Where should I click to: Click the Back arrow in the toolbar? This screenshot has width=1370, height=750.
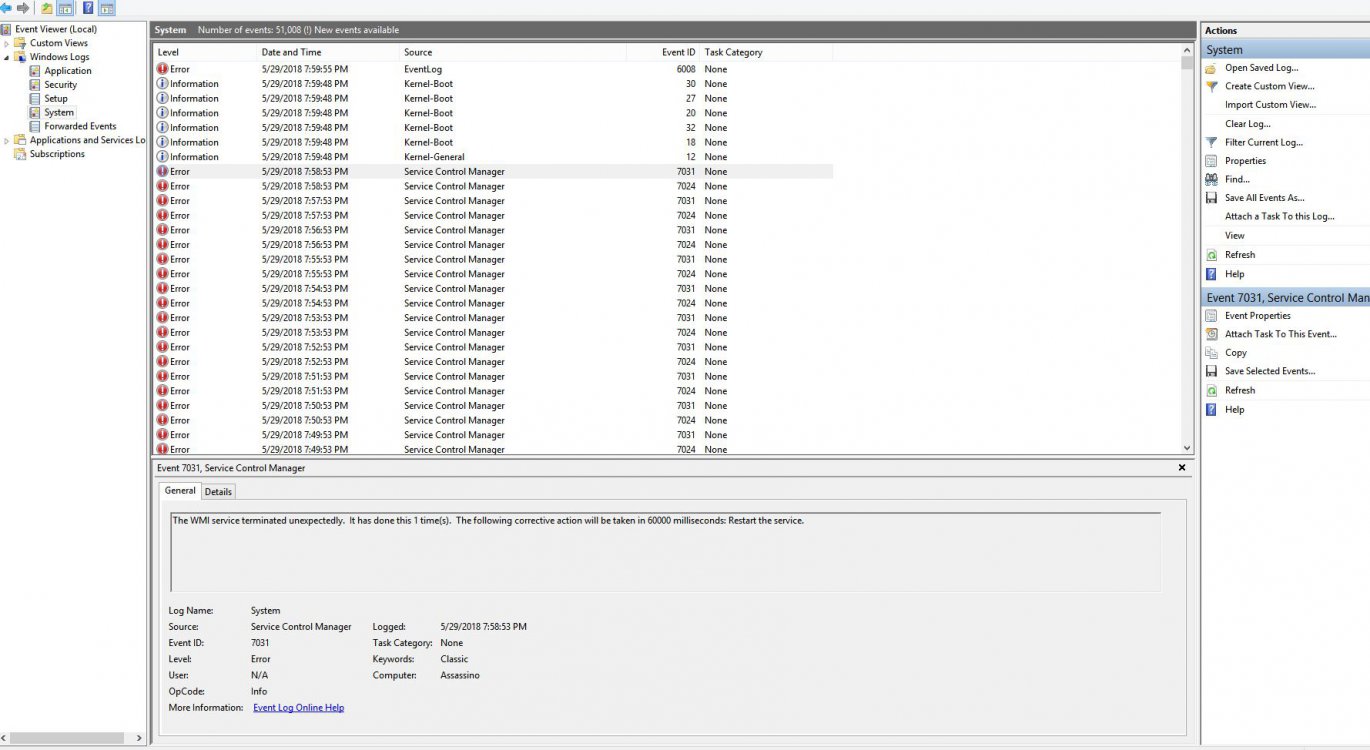(6, 8)
